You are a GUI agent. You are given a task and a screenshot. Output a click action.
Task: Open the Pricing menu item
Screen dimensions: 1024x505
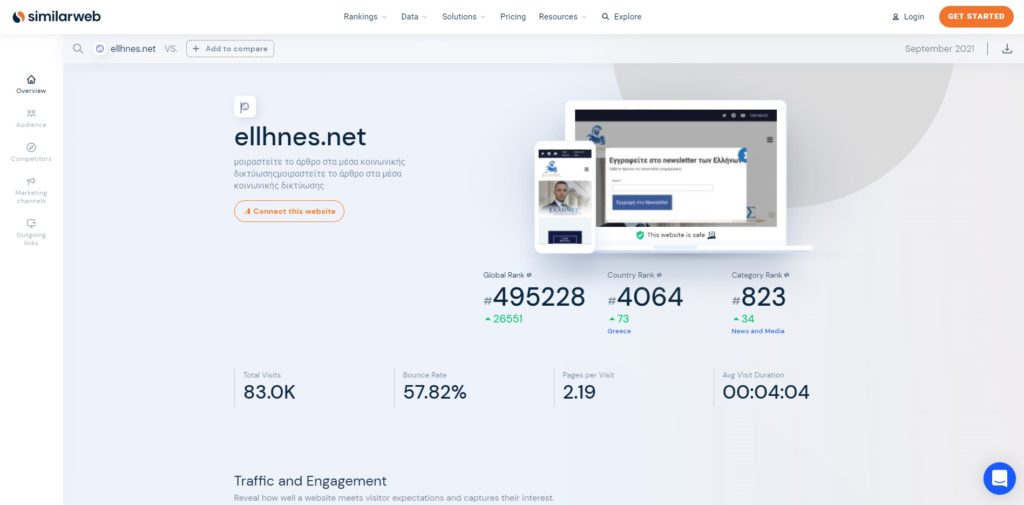(513, 17)
